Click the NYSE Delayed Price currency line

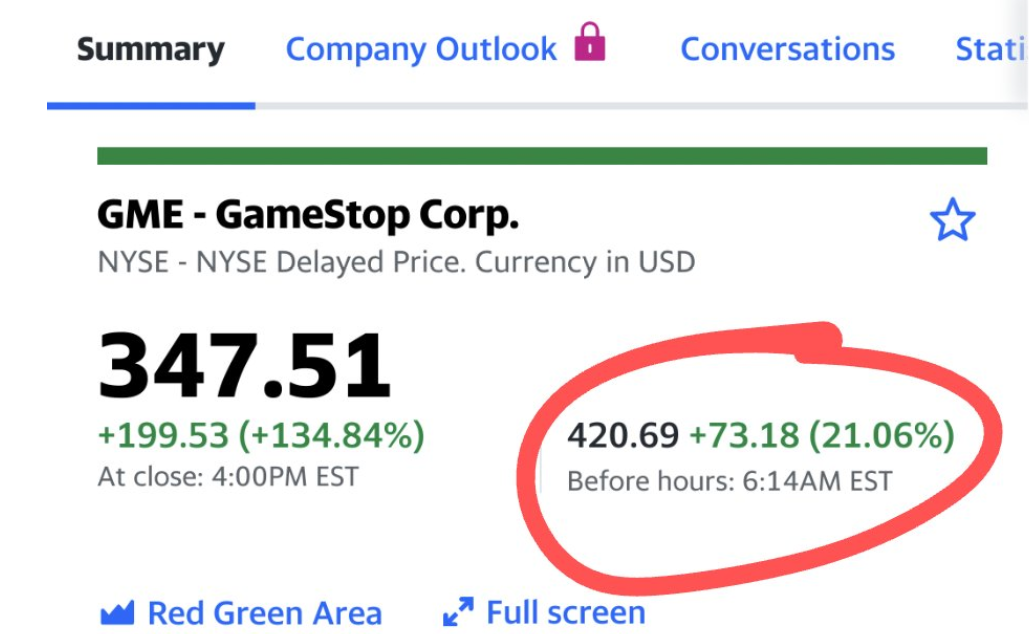pos(396,263)
